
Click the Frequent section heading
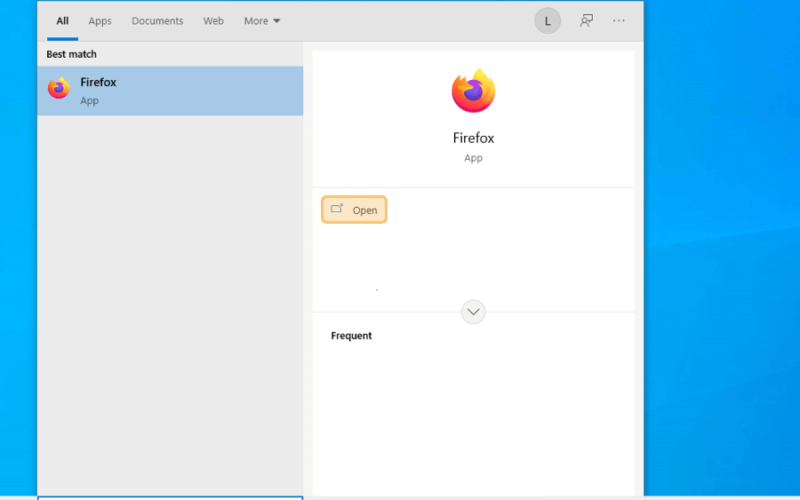coord(351,336)
